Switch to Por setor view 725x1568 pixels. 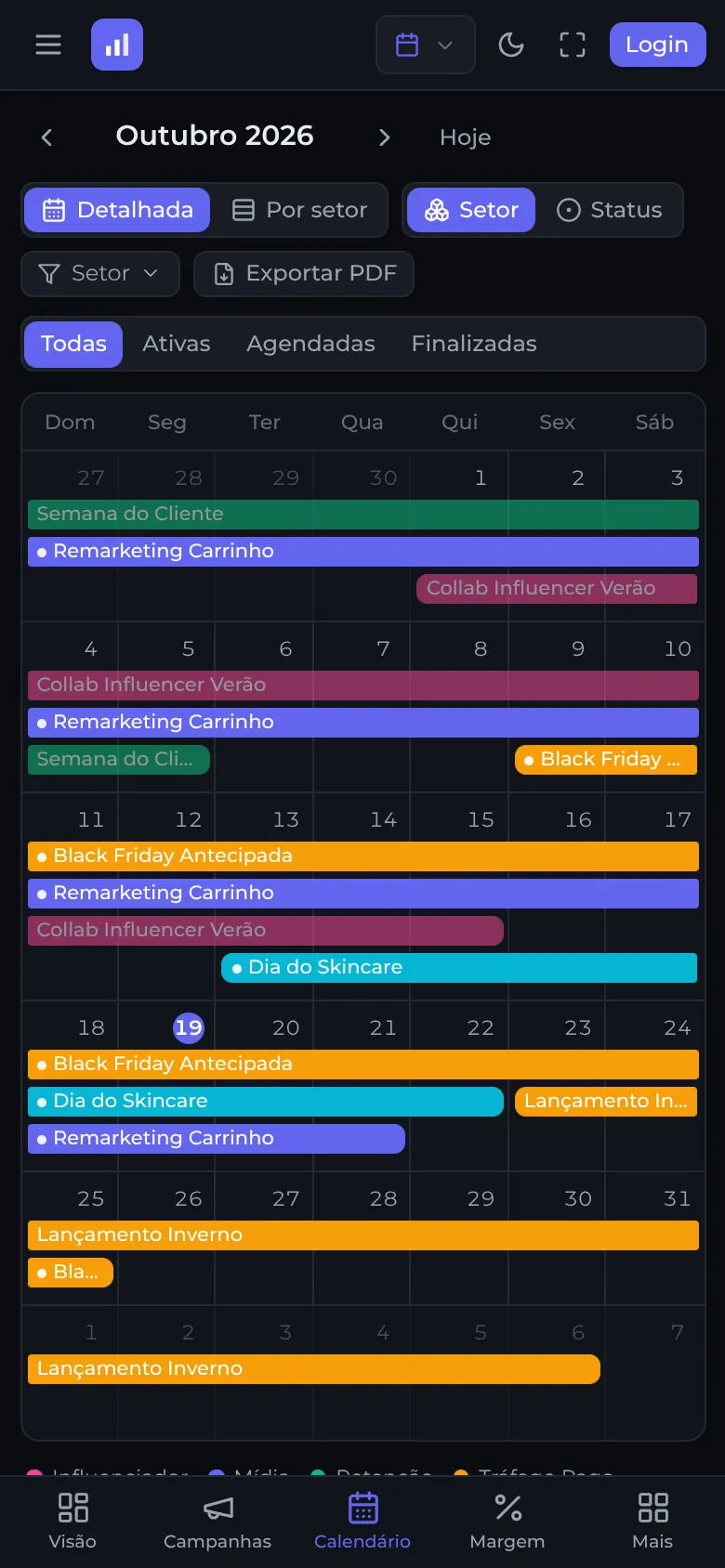point(299,210)
